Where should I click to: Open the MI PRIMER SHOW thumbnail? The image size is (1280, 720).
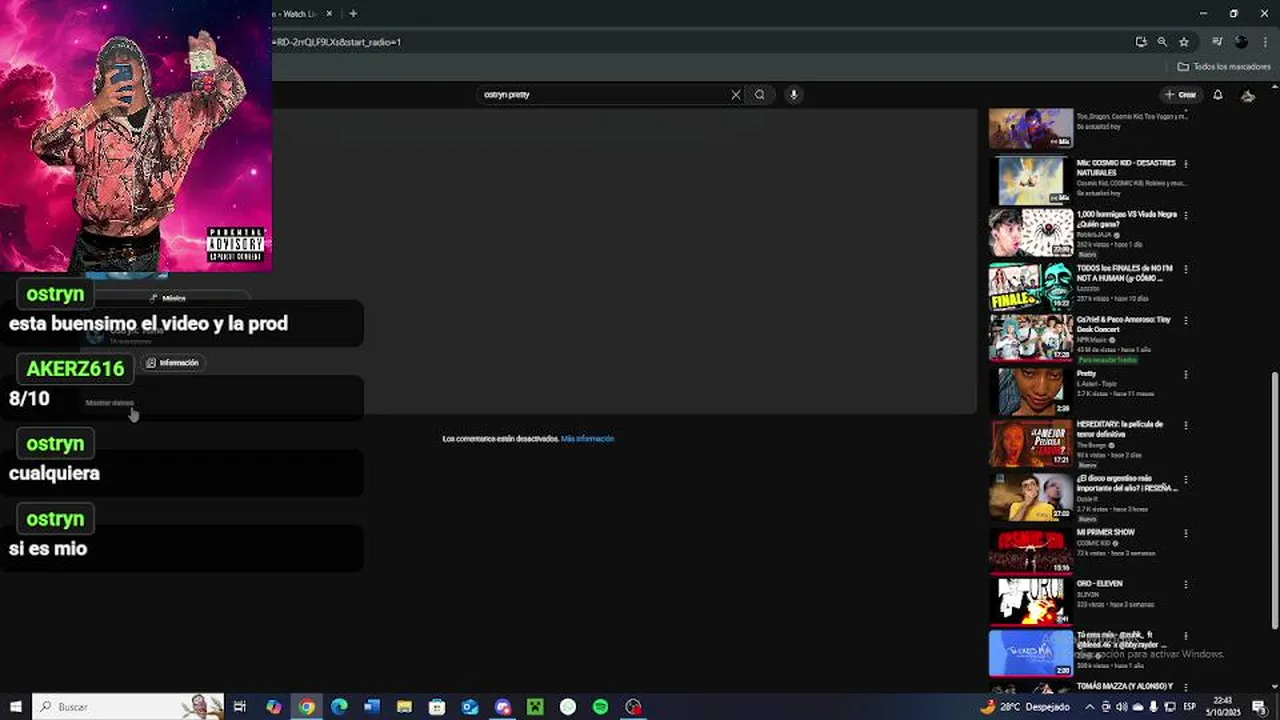pyautogui.click(x=1031, y=550)
